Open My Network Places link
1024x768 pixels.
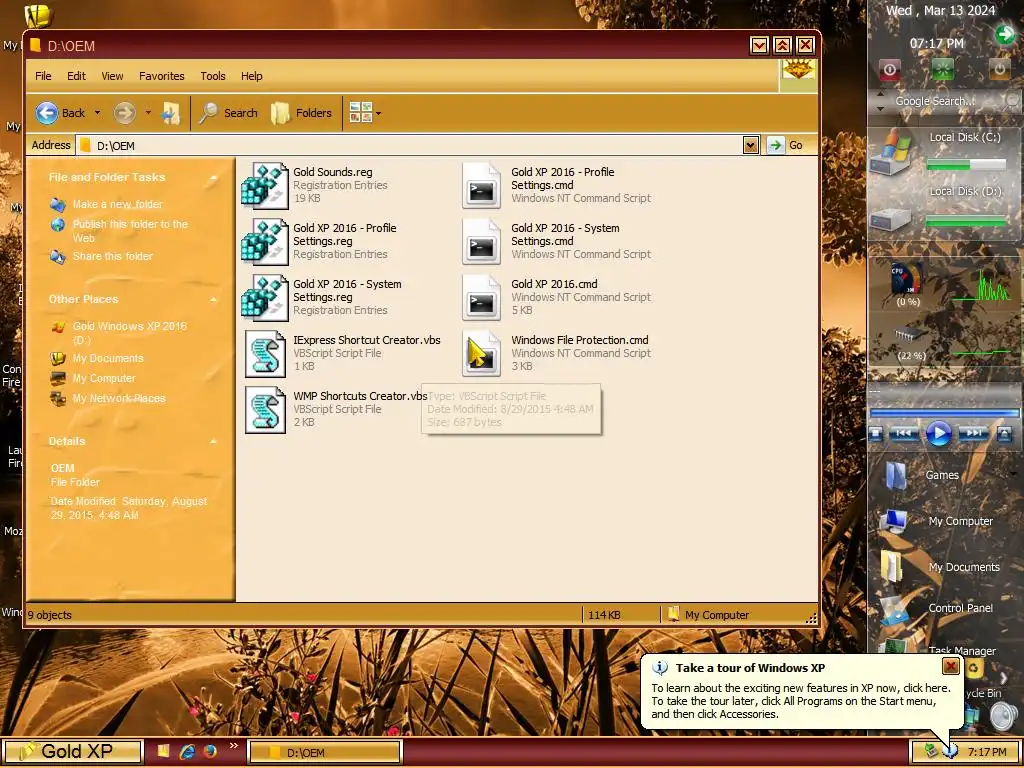(x=119, y=398)
